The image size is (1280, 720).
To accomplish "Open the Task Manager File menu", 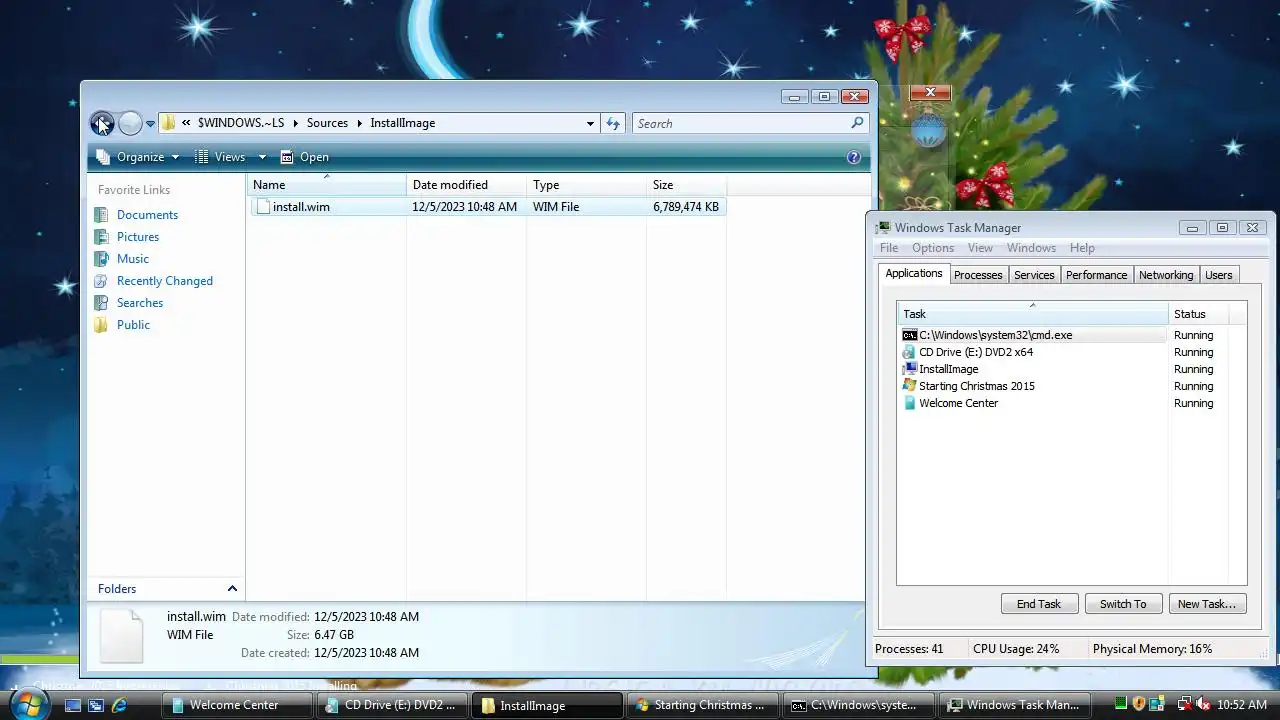I will coord(888,248).
